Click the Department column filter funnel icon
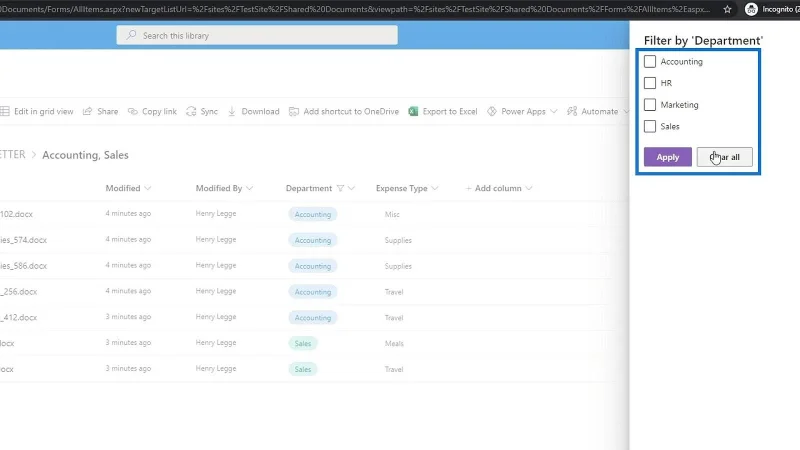Viewport: 800px width, 450px height. tap(340, 188)
